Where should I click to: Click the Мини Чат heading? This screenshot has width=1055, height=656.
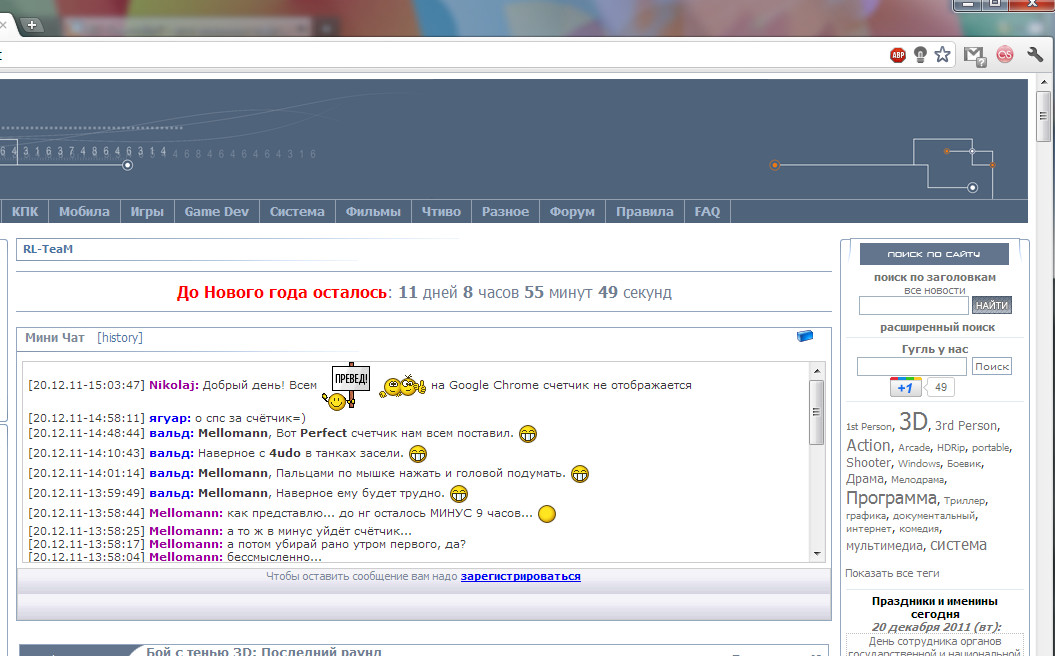(x=54, y=338)
